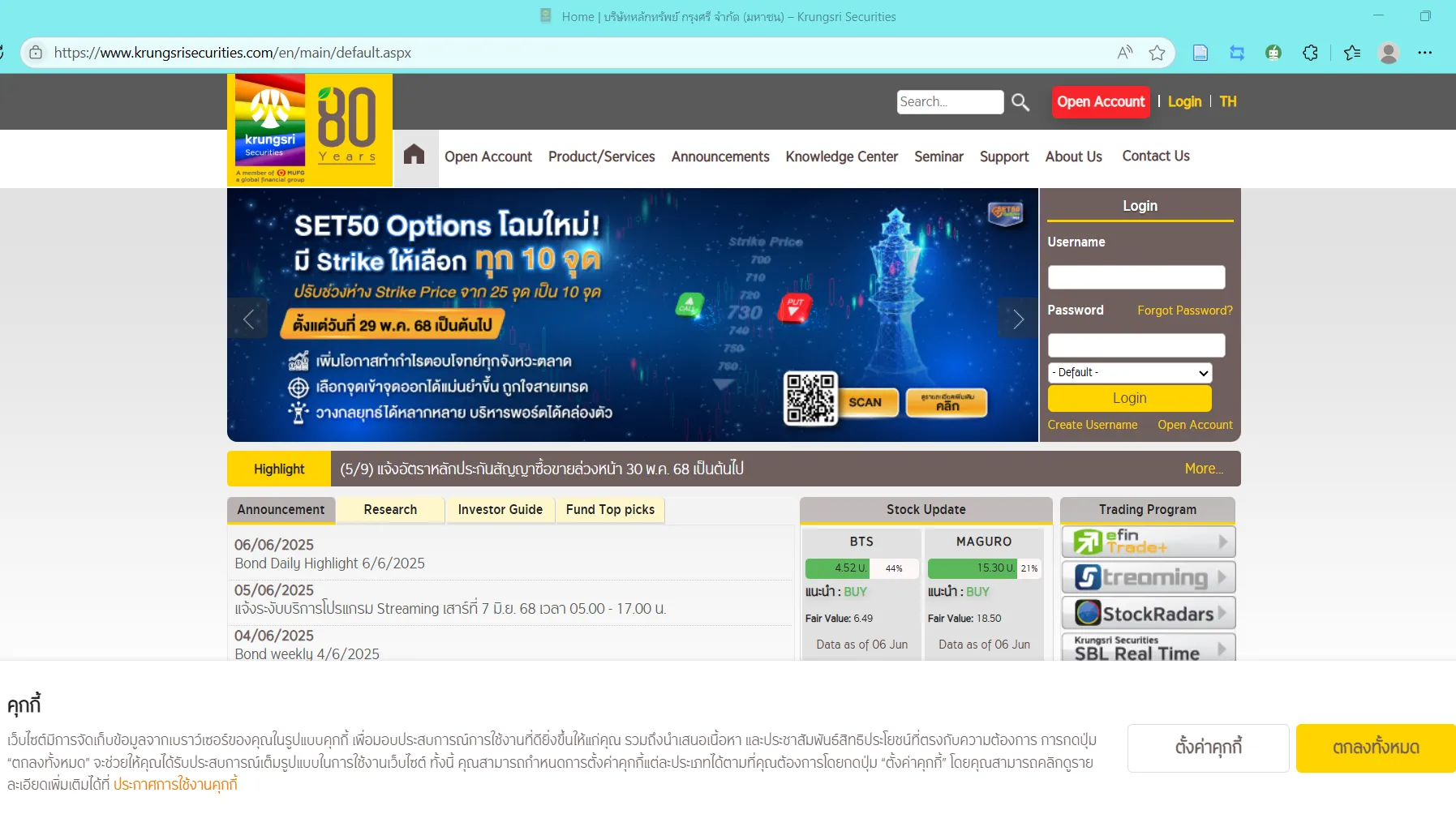Open Favorites list icon
1456x814 pixels.
point(1352,53)
